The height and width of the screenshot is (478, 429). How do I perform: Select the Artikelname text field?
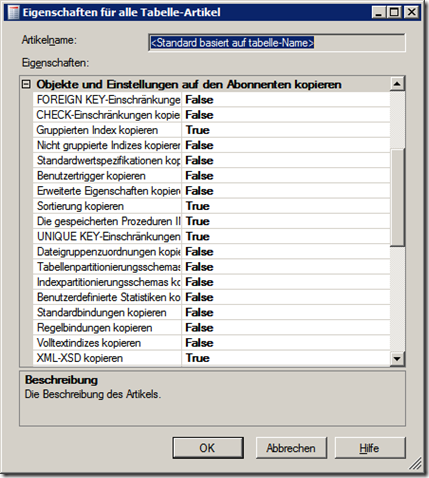pyautogui.click(x=277, y=43)
